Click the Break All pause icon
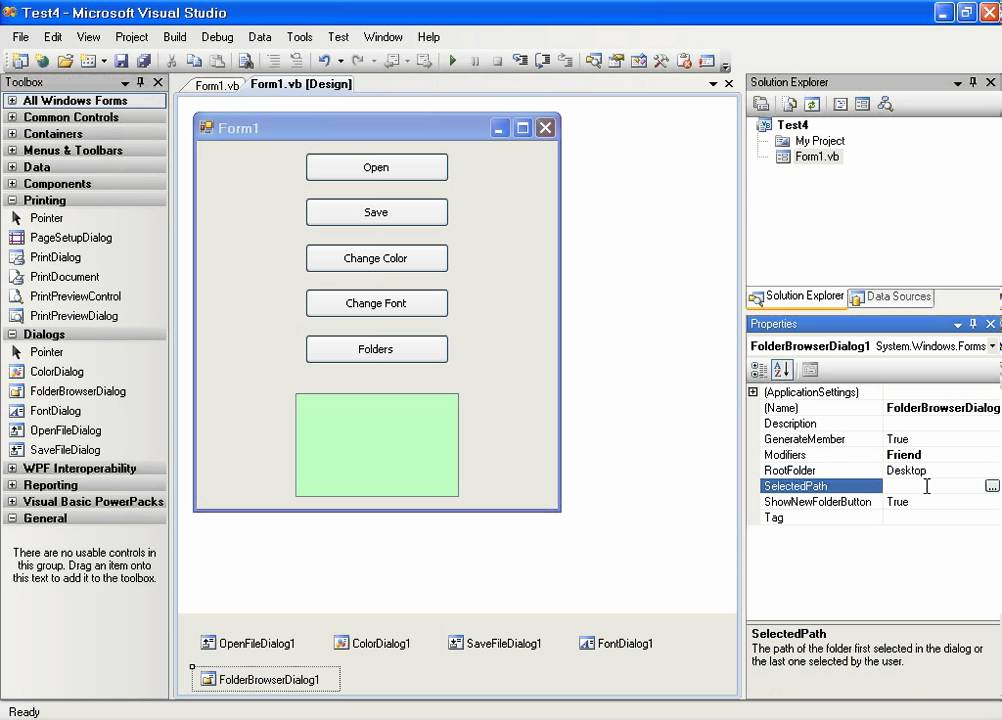The height and width of the screenshot is (720, 1002). pos(475,61)
